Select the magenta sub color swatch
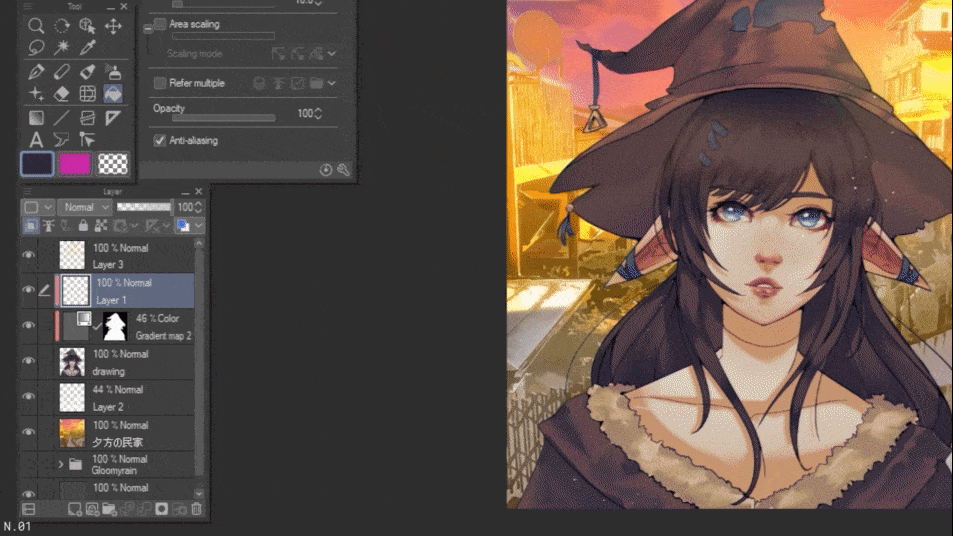This screenshot has height=536, width=953. pyautogui.click(x=75, y=164)
